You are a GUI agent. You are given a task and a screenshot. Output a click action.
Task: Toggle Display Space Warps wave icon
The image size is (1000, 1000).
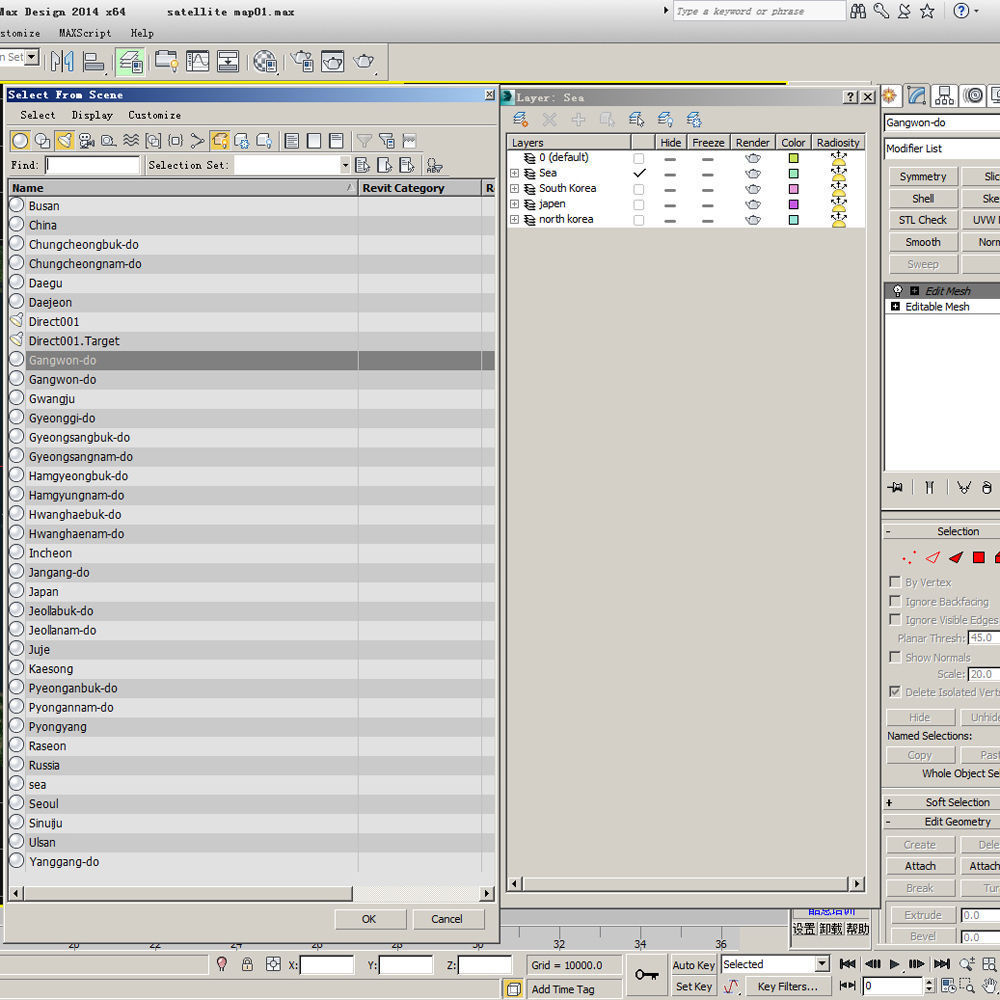pos(131,140)
